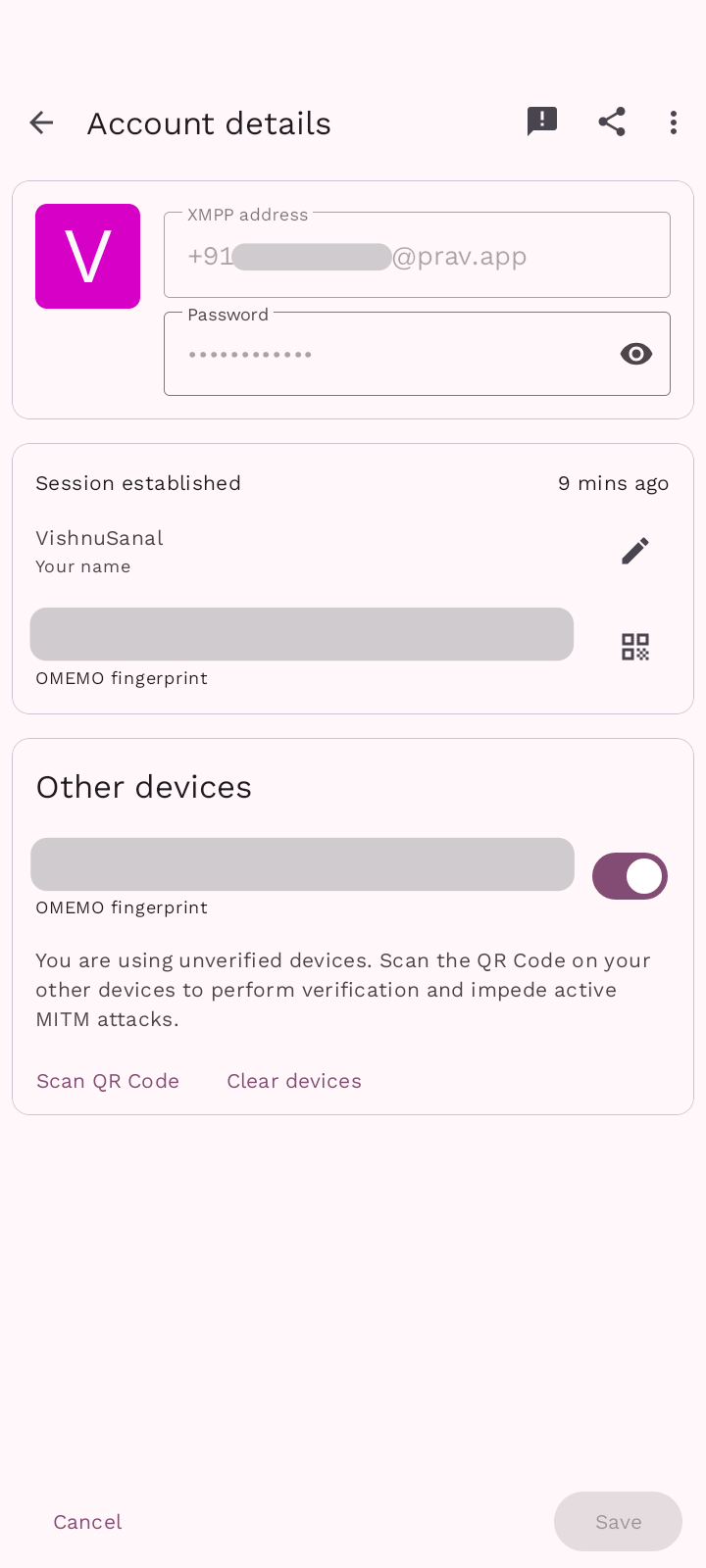Click the XMPP address field
This screenshot has width=706, height=1568.
(417, 256)
